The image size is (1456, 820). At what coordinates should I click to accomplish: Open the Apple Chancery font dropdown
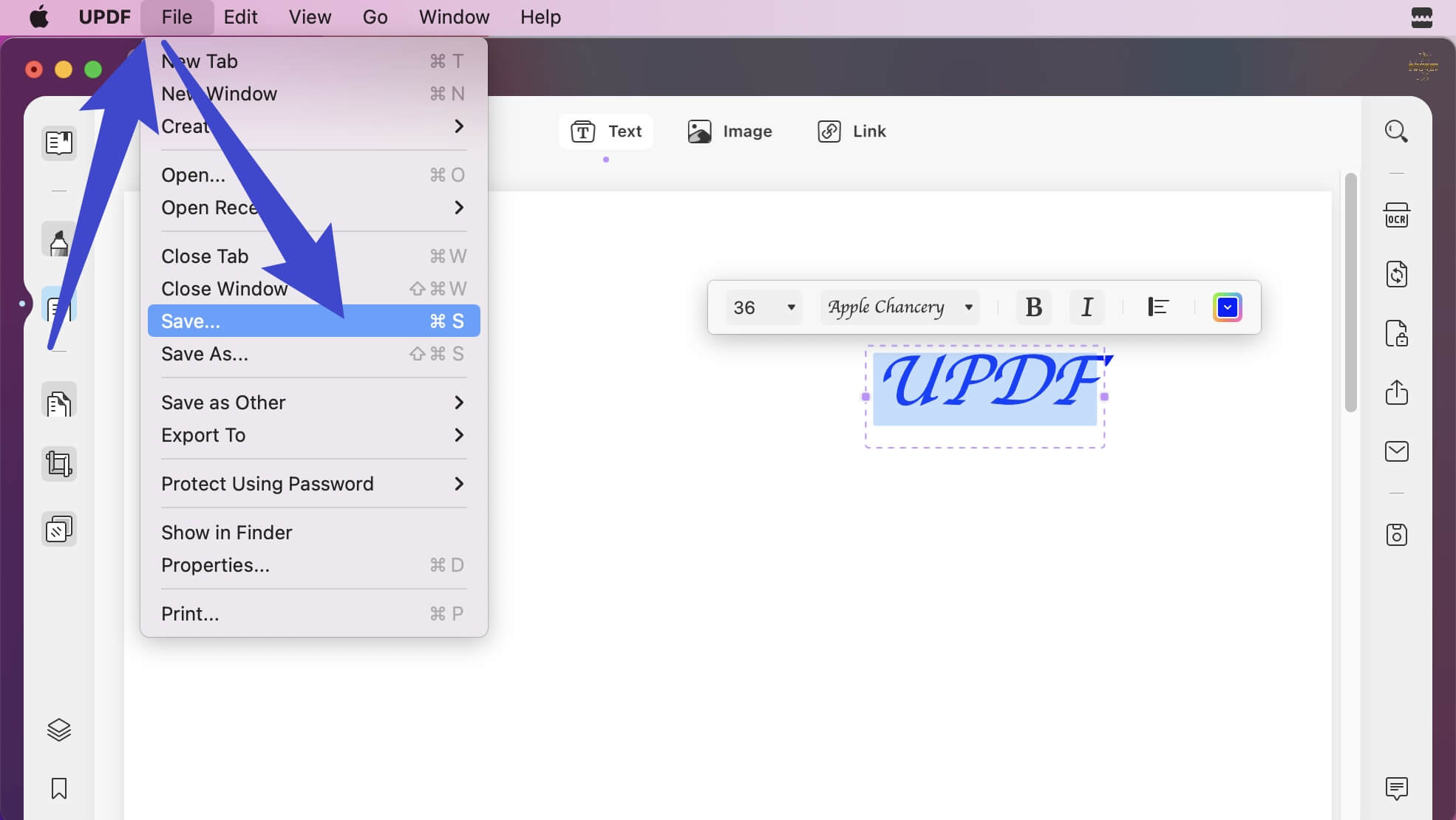[899, 307]
